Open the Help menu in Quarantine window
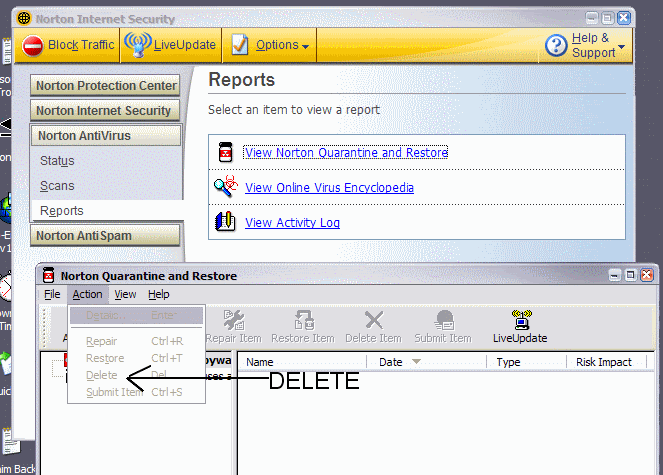Image resolution: width=663 pixels, height=475 pixels. click(159, 294)
